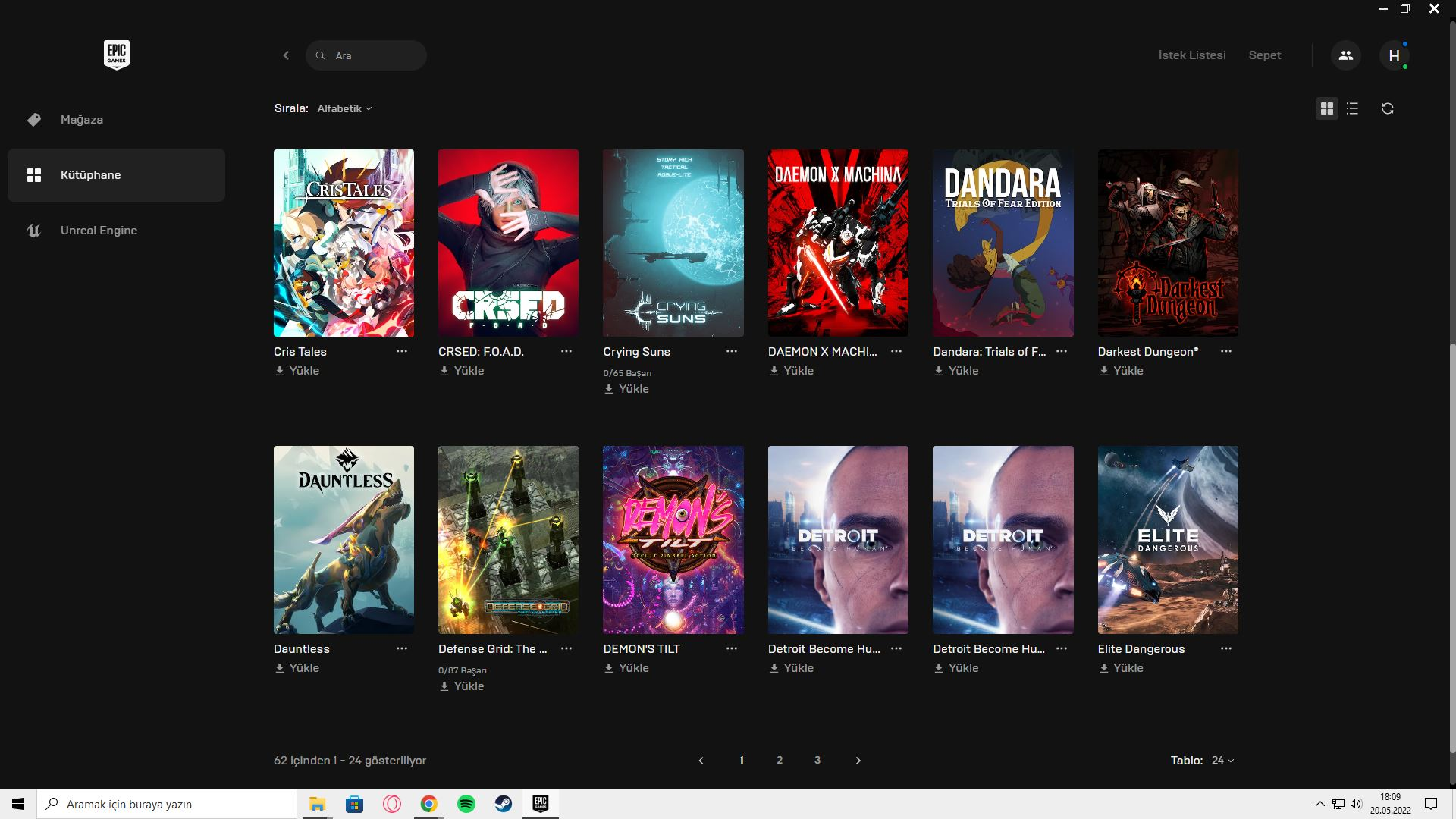Image resolution: width=1456 pixels, height=819 pixels.
Task: Select Kütüphane library section
Action: [116, 175]
